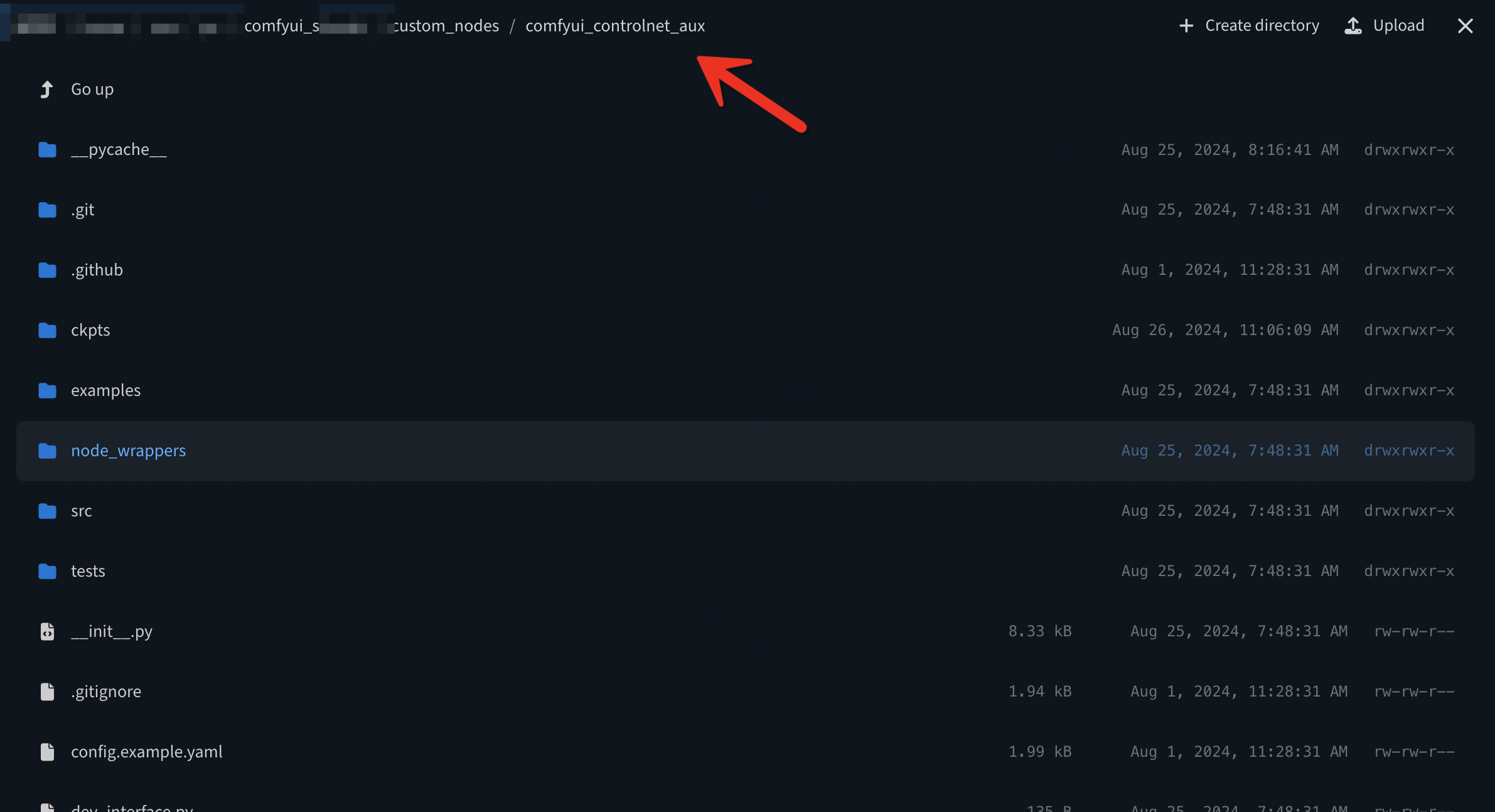The width and height of the screenshot is (1495, 812).
Task: Open the tests directory name
Action: click(x=88, y=571)
